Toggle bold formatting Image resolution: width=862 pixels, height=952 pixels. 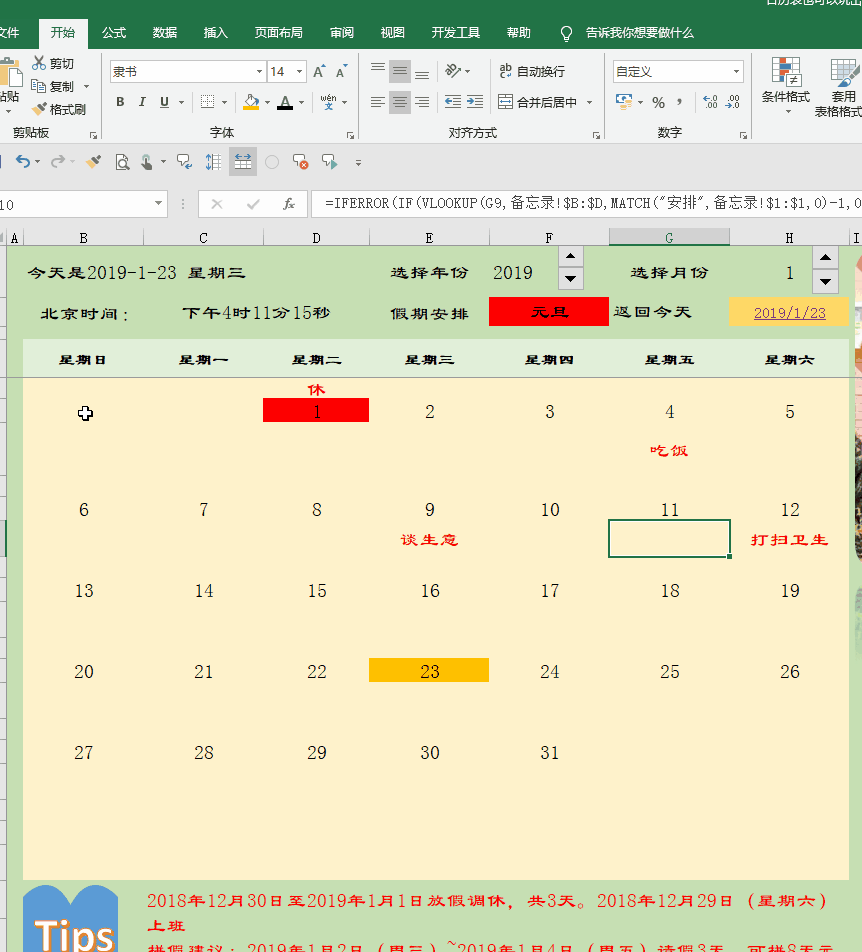(120, 102)
